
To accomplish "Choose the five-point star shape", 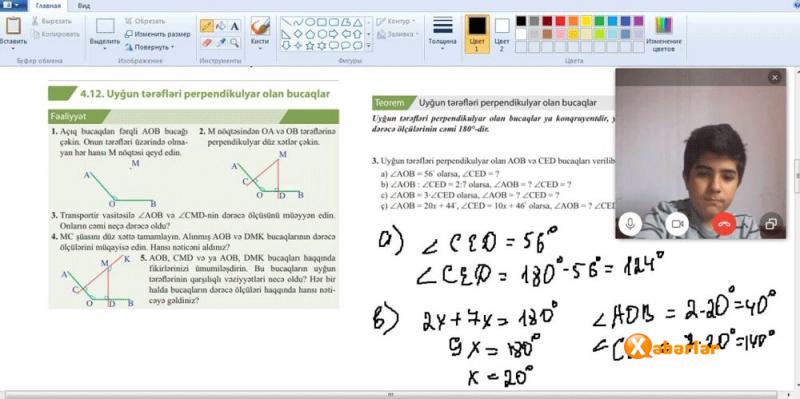I will point(310,45).
